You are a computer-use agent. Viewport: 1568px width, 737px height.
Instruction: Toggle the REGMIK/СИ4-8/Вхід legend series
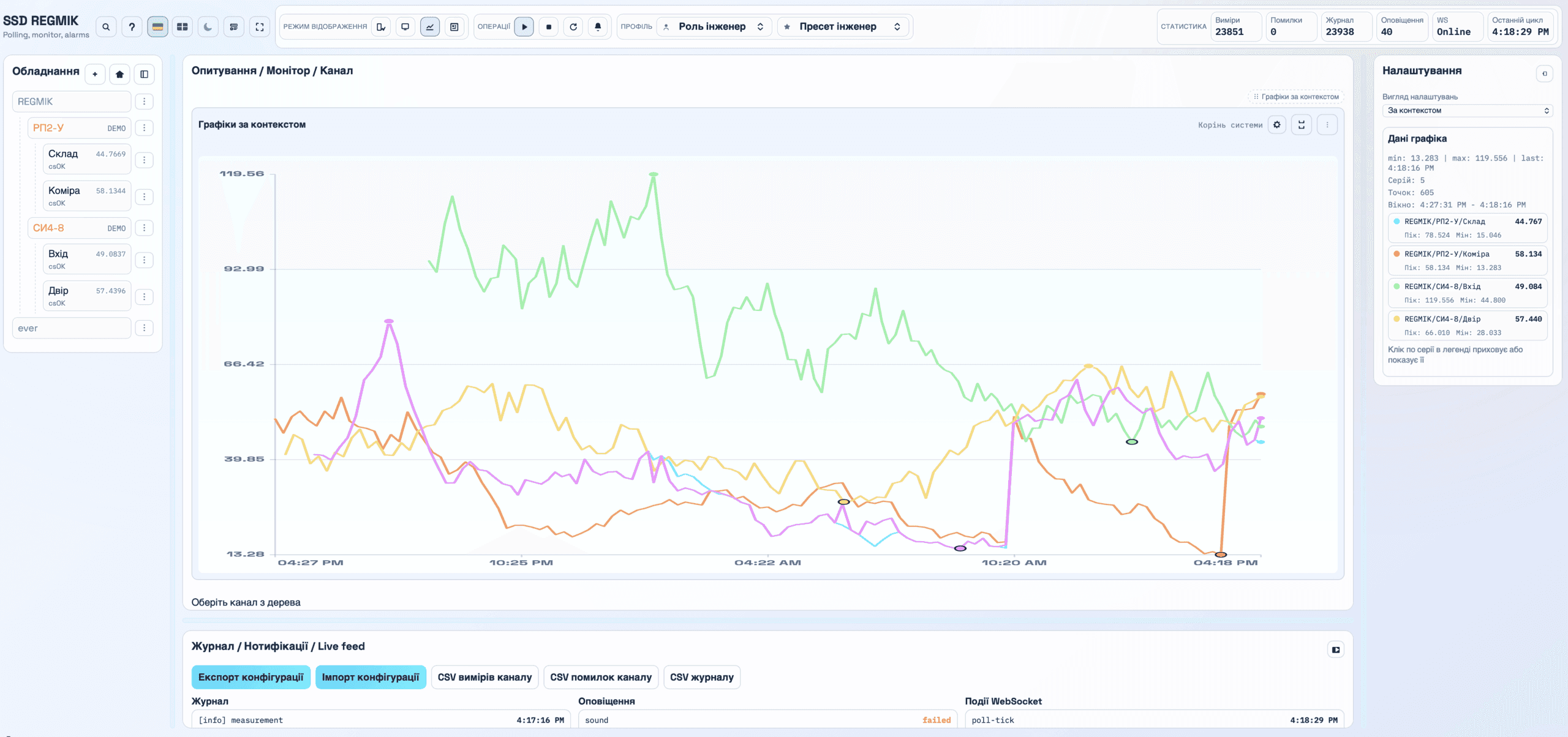pos(1468,293)
